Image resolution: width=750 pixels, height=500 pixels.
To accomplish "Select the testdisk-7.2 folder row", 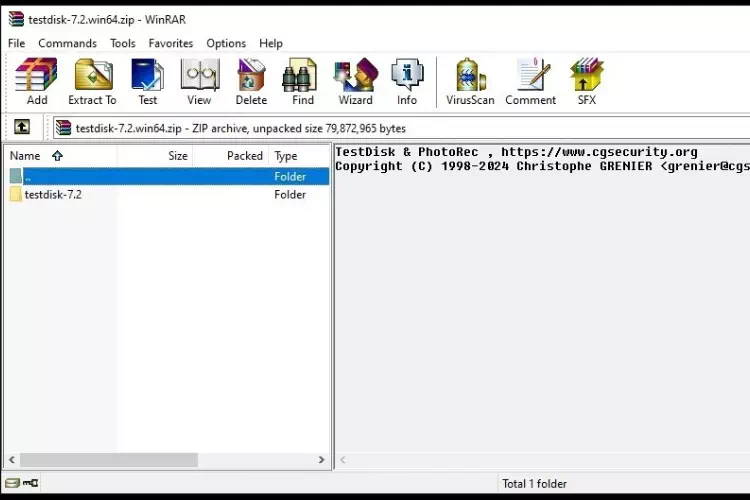I will (167, 194).
